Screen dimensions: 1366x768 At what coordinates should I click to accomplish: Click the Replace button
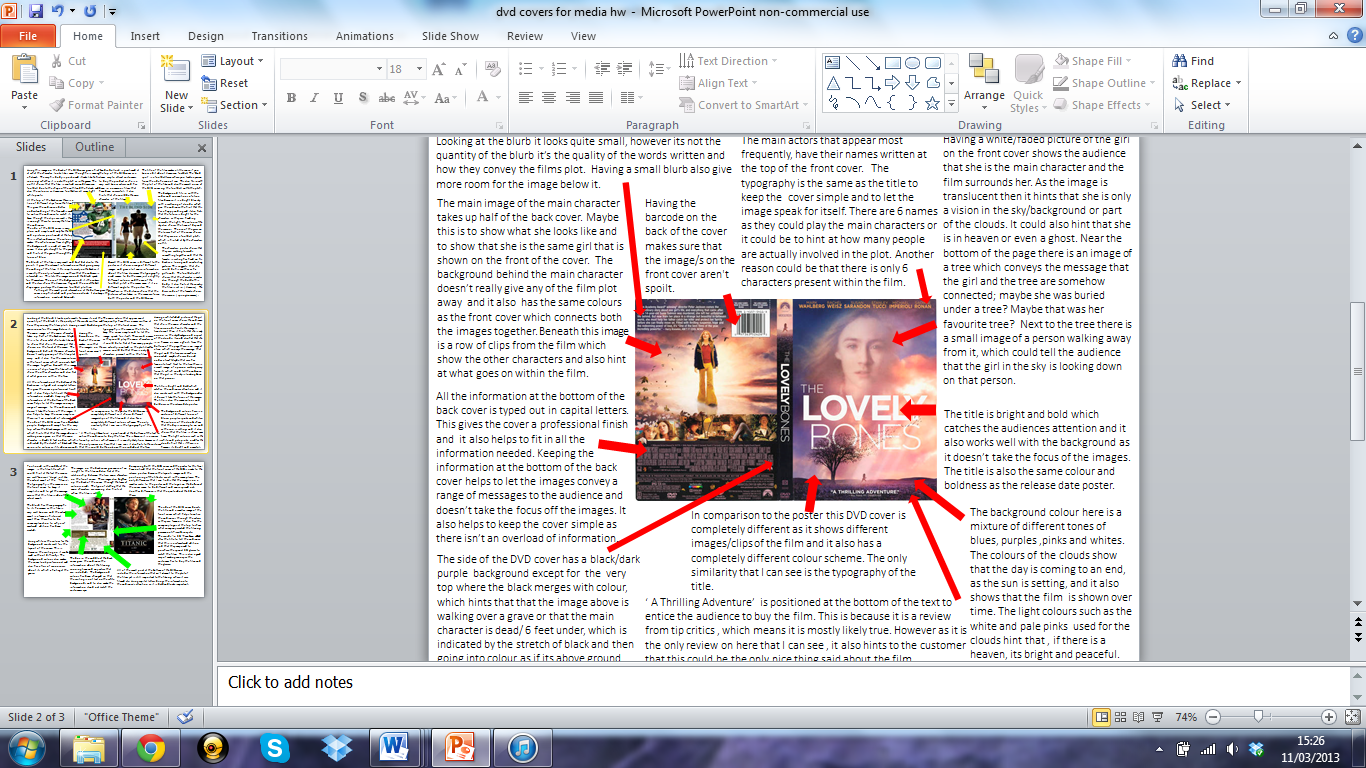point(1207,83)
